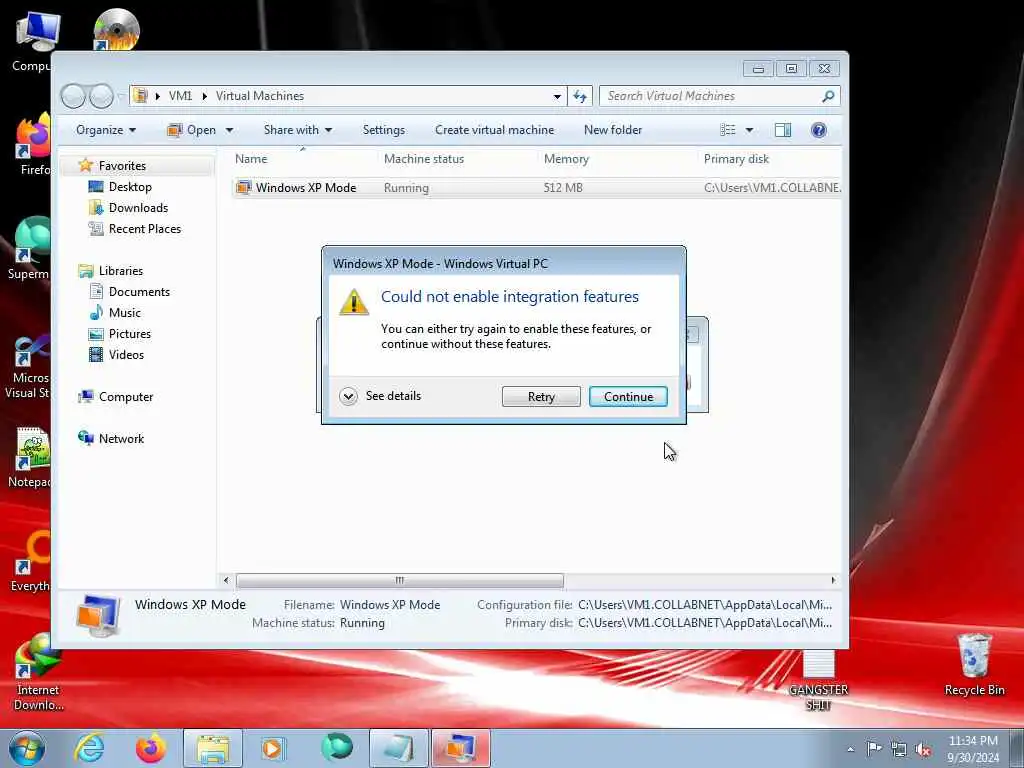Expand the Open dropdown arrow

point(229,130)
